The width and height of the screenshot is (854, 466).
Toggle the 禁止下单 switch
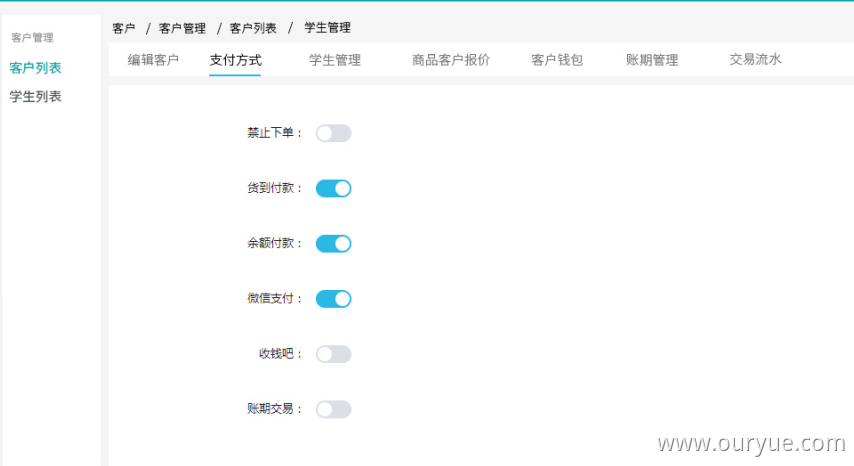[333, 133]
